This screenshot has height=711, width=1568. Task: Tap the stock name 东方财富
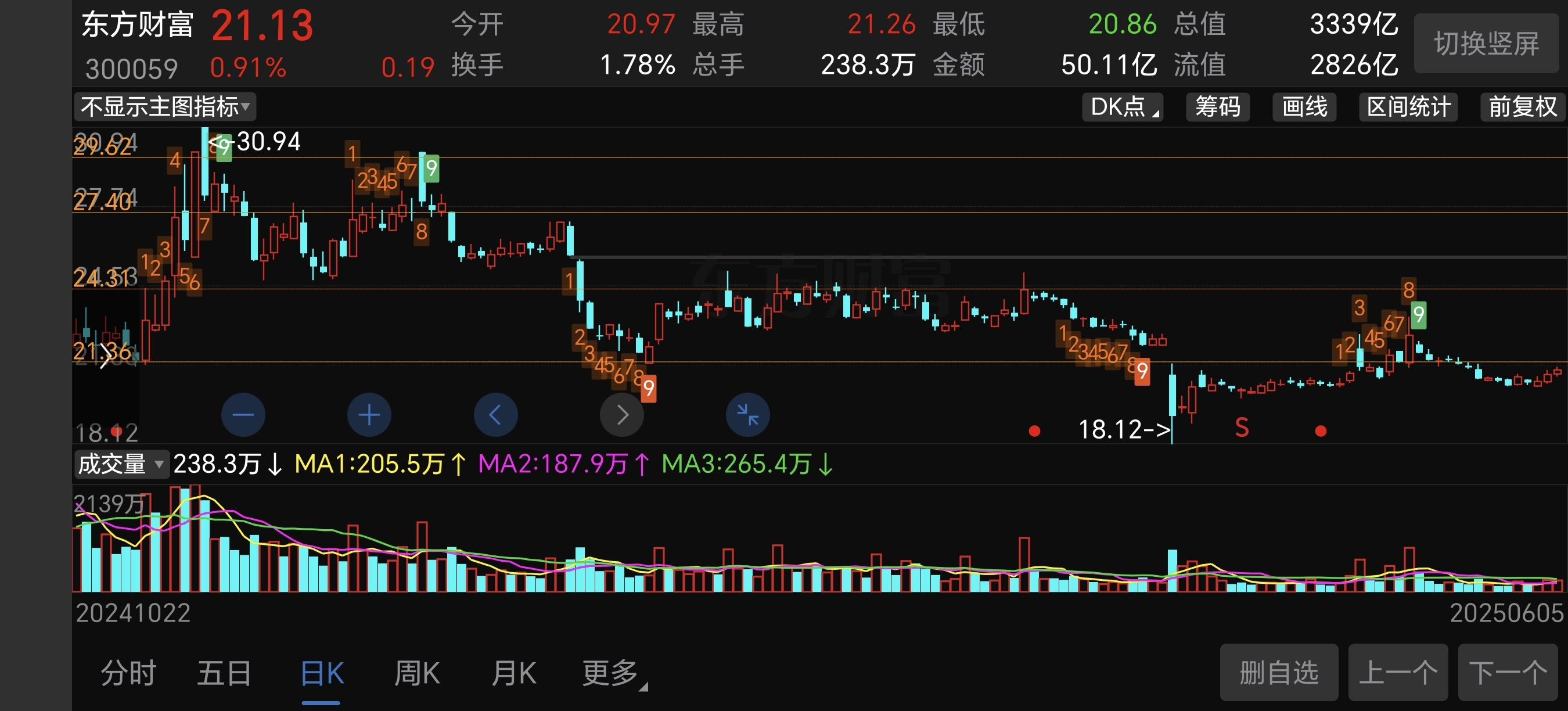tap(138, 25)
